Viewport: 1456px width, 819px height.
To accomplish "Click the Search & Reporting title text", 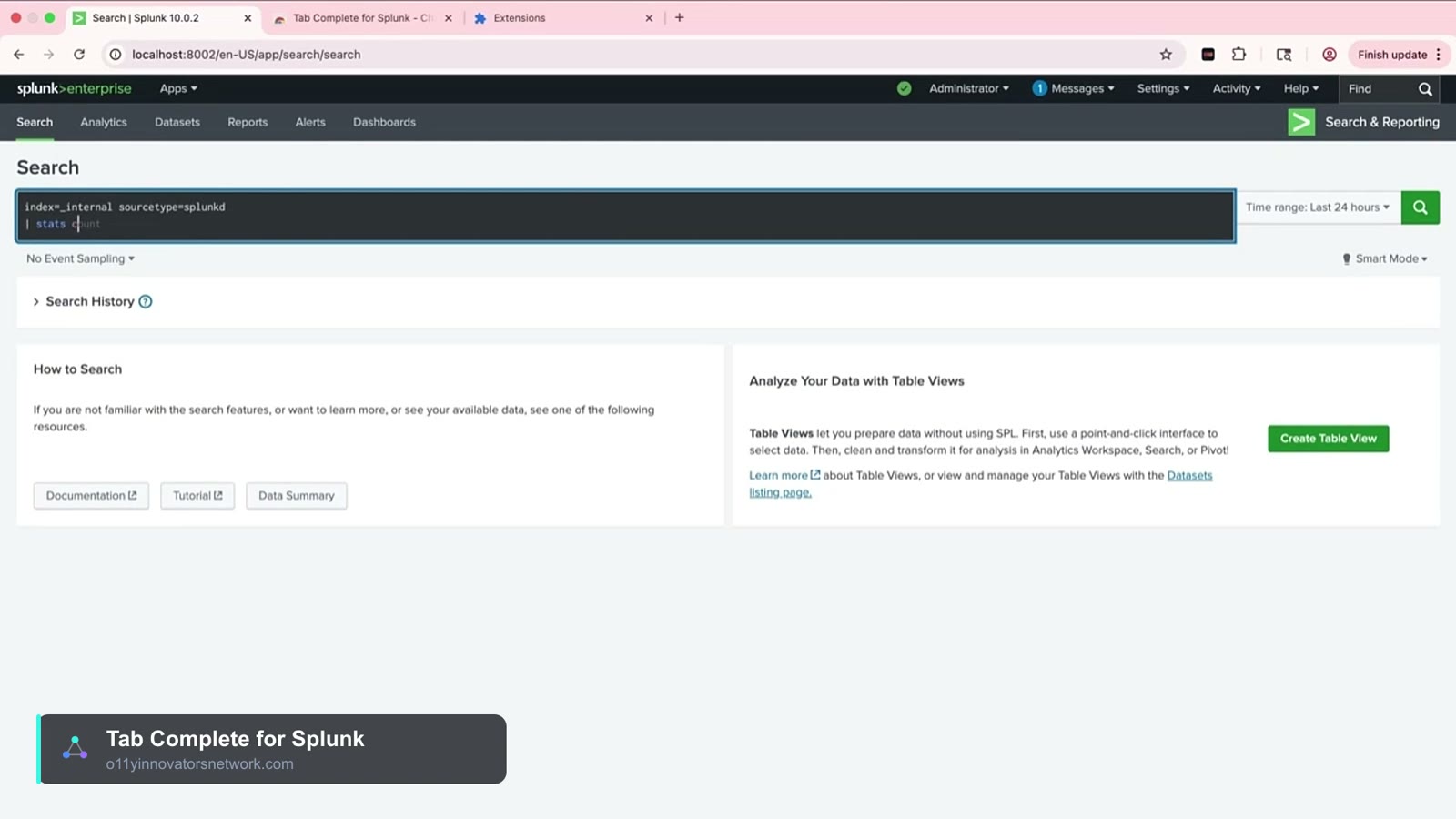I will tap(1382, 122).
